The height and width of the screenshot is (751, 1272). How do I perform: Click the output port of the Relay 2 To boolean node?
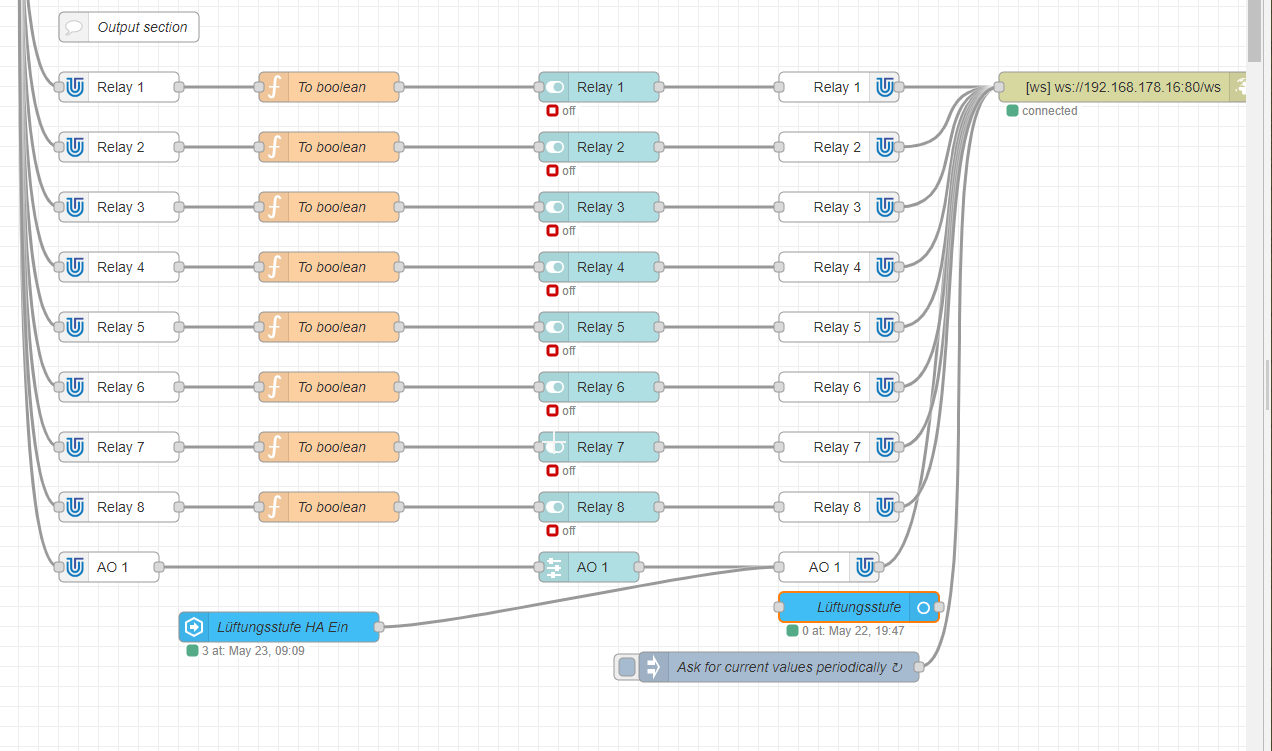399,147
